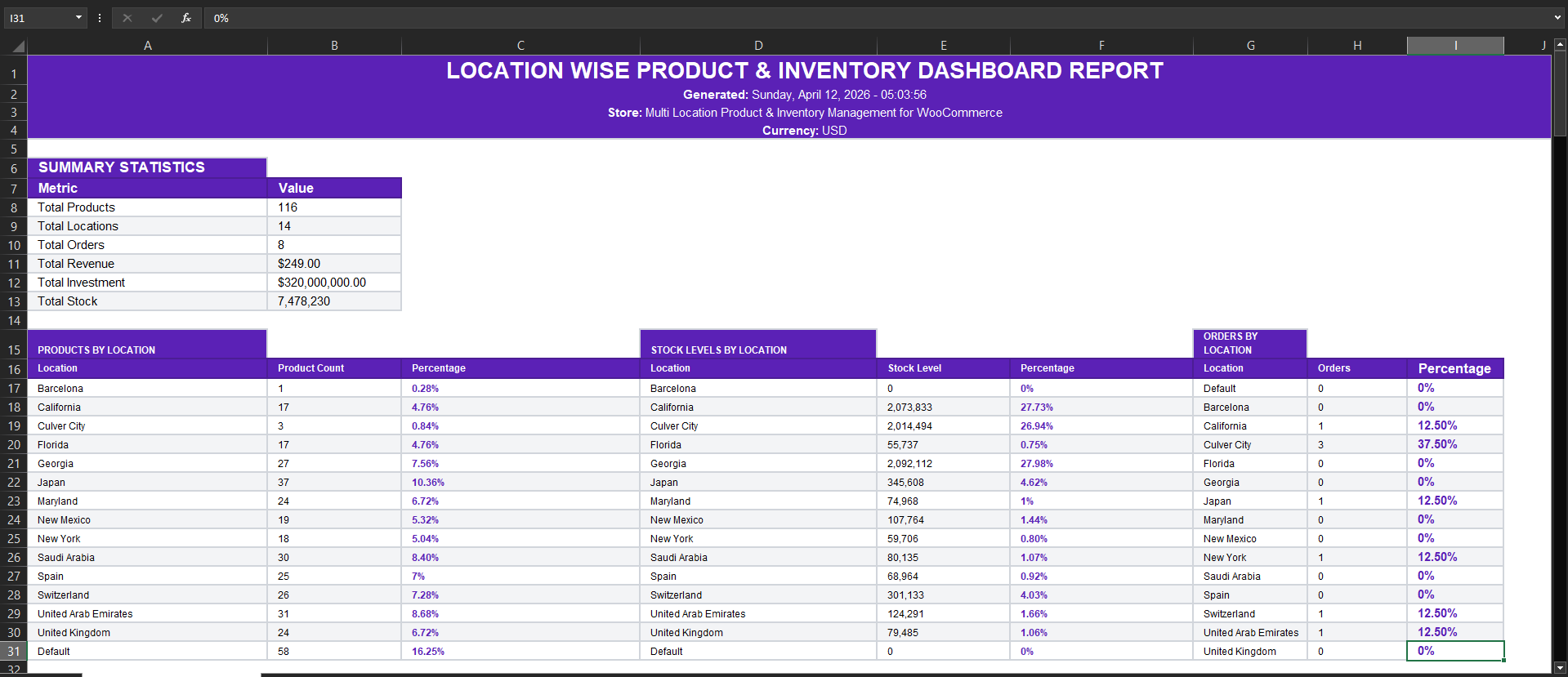Viewport: 1568px width, 677px height.
Task: Select row 31 header
Action: [14, 652]
